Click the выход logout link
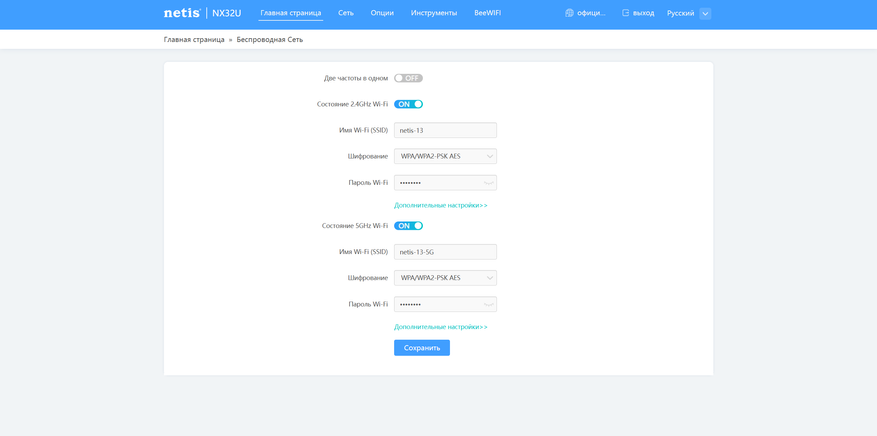 tap(643, 13)
